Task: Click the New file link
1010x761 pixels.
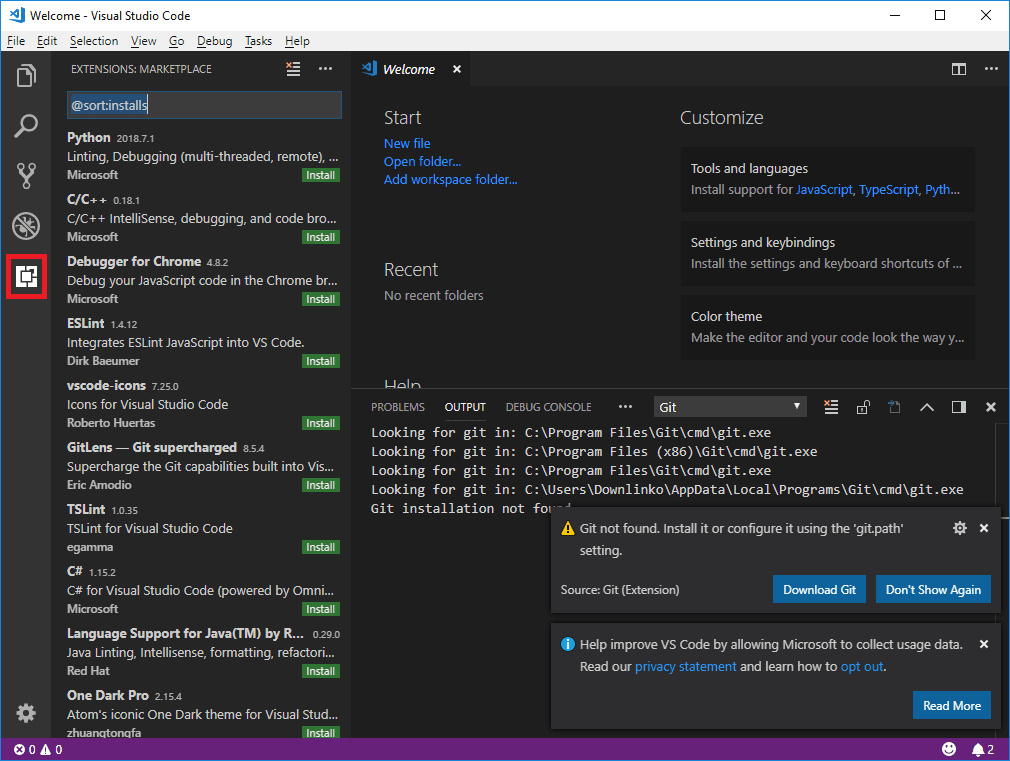Action: [x=407, y=144]
